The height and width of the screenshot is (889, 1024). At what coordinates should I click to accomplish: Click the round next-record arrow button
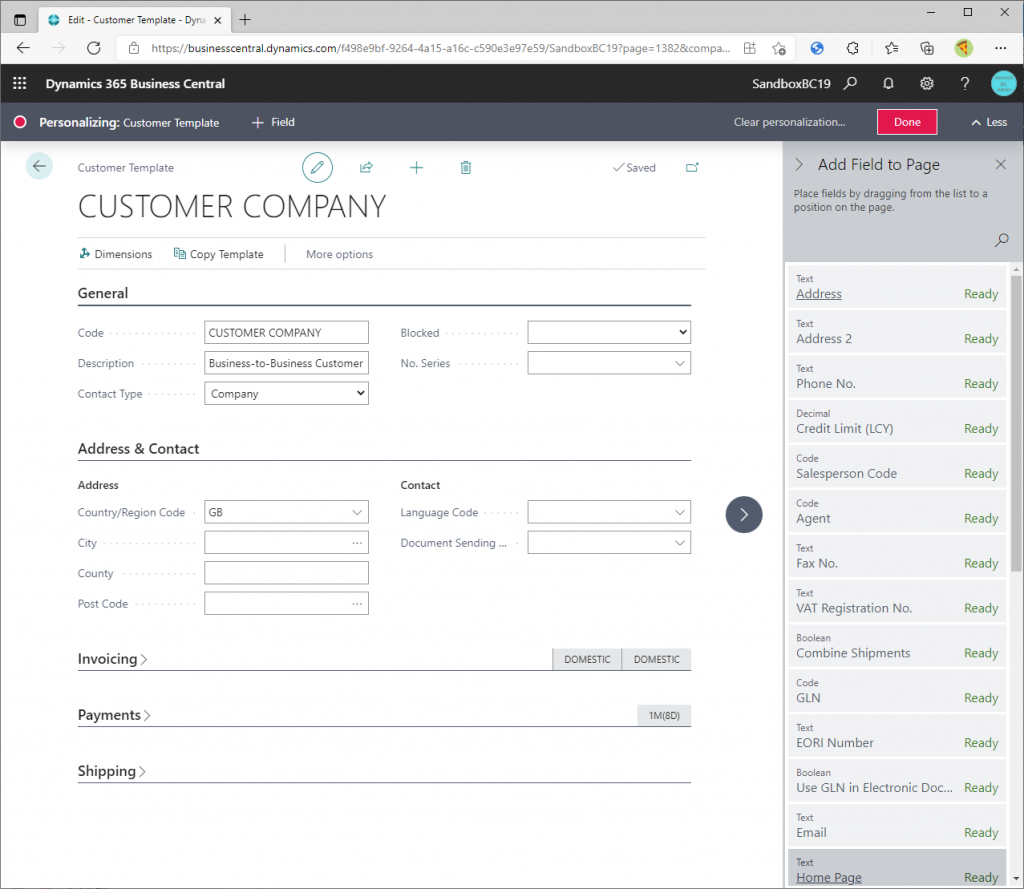(x=744, y=515)
